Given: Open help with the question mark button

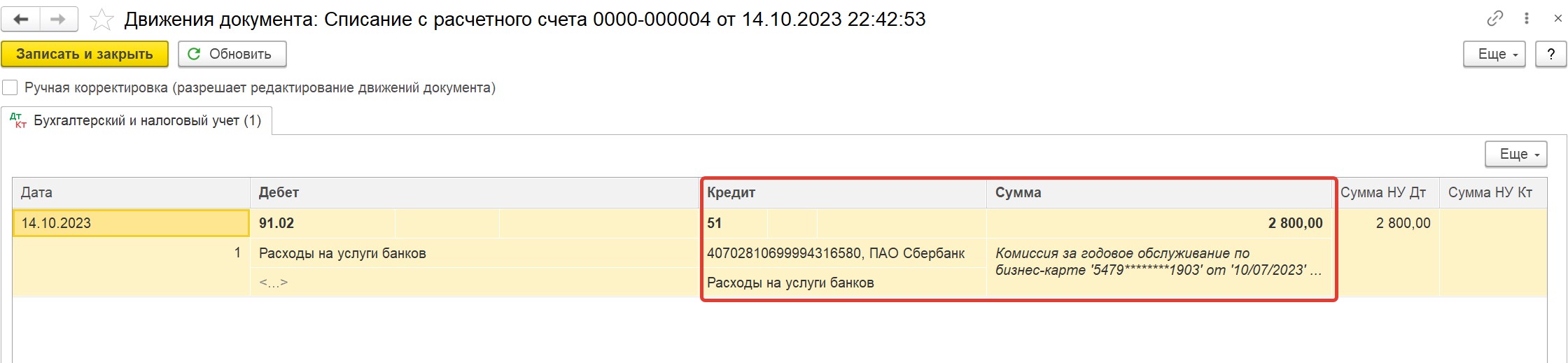Looking at the screenshot, I should [x=1550, y=54].
